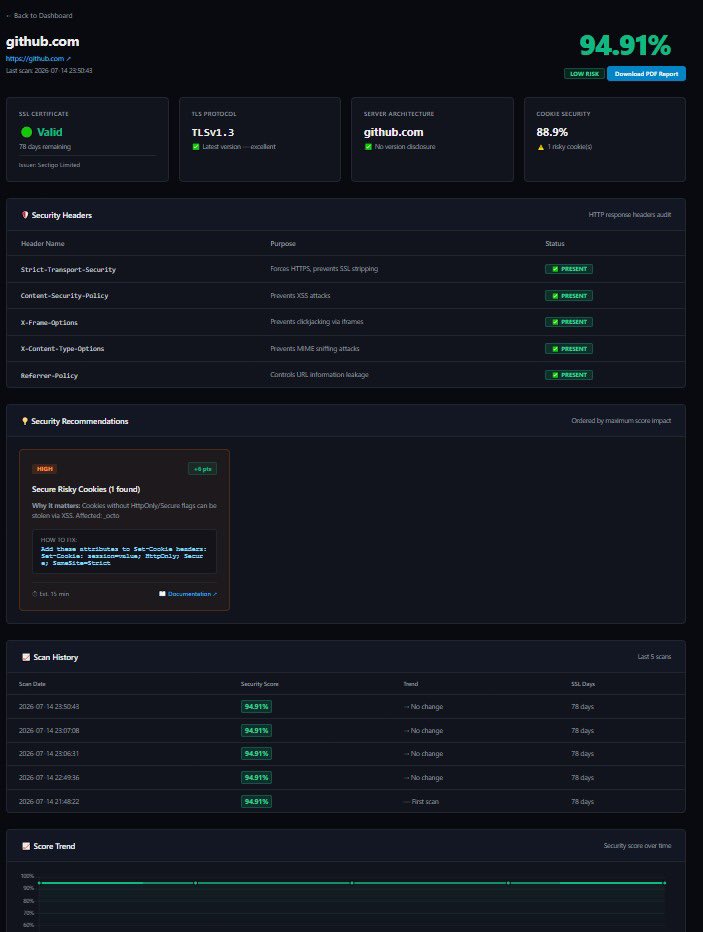Click the clock icon beside Est. 15 min

click(34, 594)
